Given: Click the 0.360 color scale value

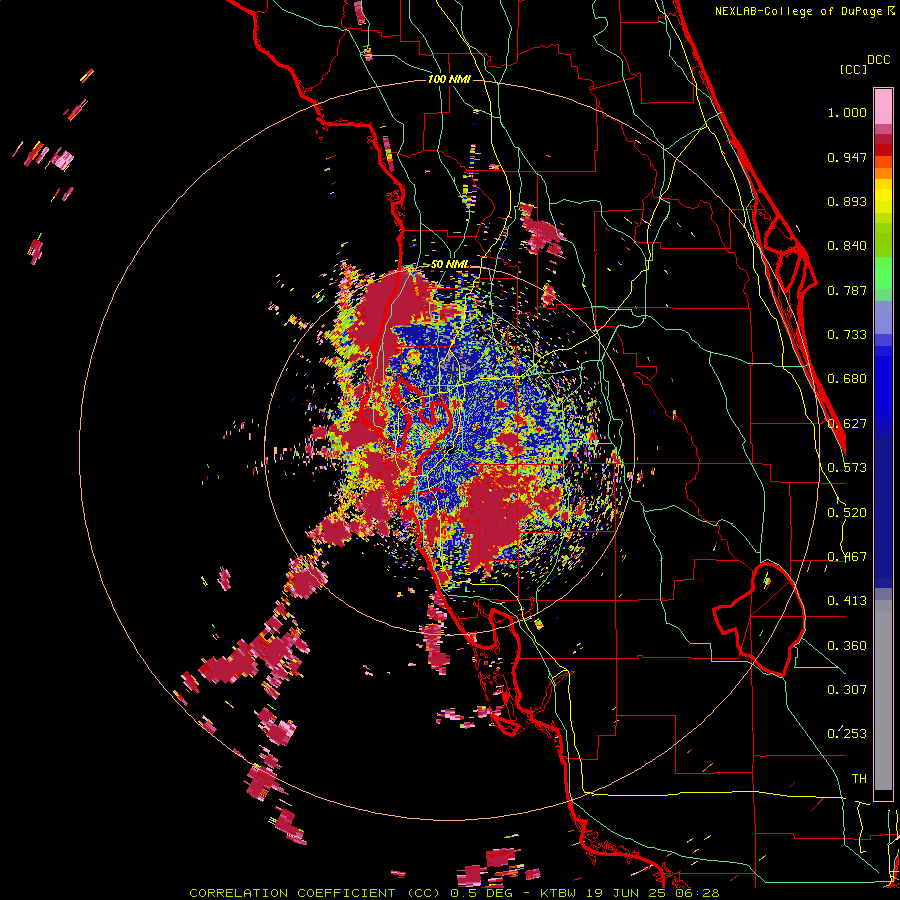Looking at the screenshot, I should tap(847, 646).
